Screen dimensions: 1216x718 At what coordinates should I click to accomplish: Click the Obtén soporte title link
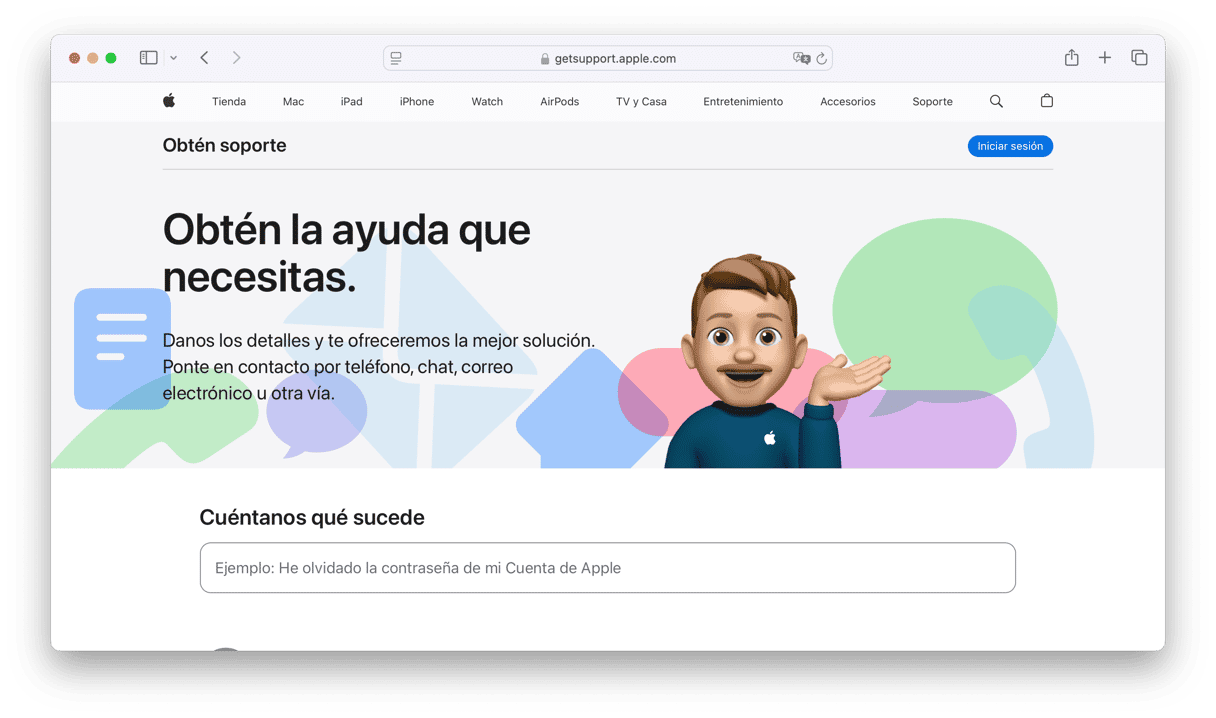click(224, 146)
